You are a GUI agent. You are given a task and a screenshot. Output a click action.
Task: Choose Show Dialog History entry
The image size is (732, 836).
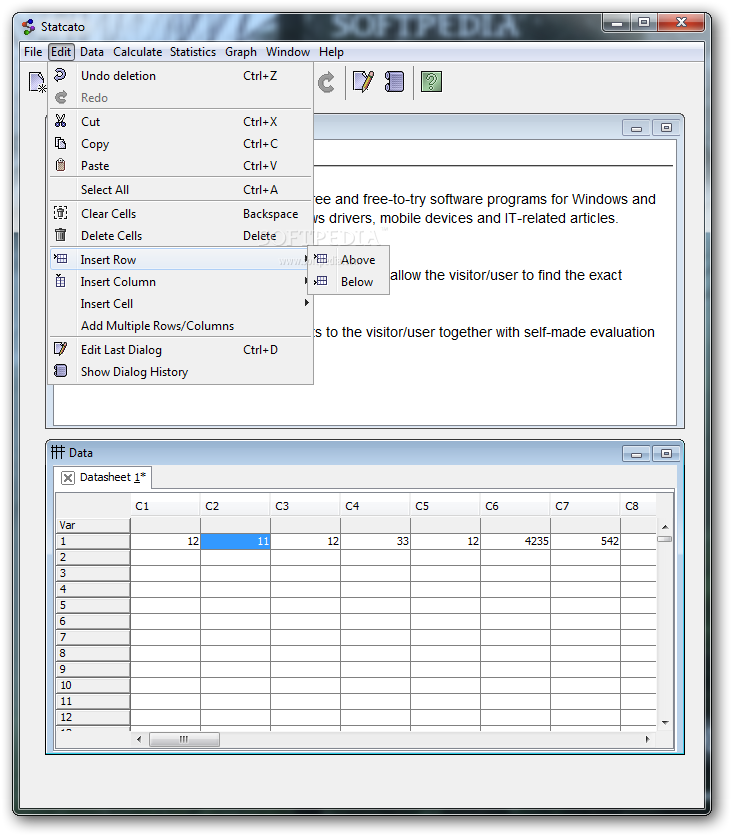[x=181, y=372]
